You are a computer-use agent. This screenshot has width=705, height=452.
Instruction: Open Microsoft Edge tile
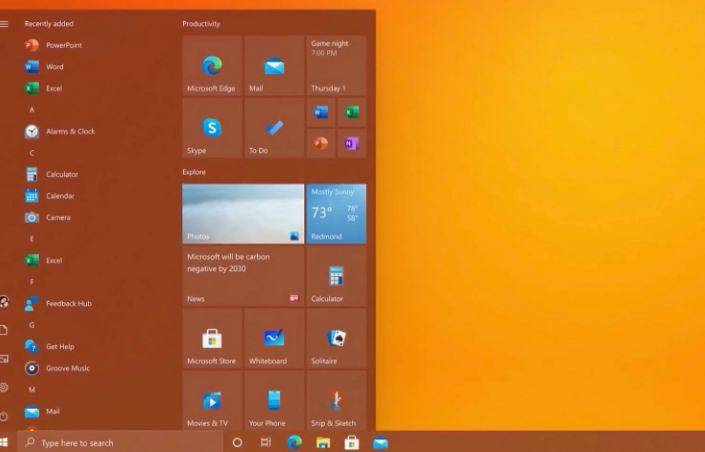coord(212,66)
